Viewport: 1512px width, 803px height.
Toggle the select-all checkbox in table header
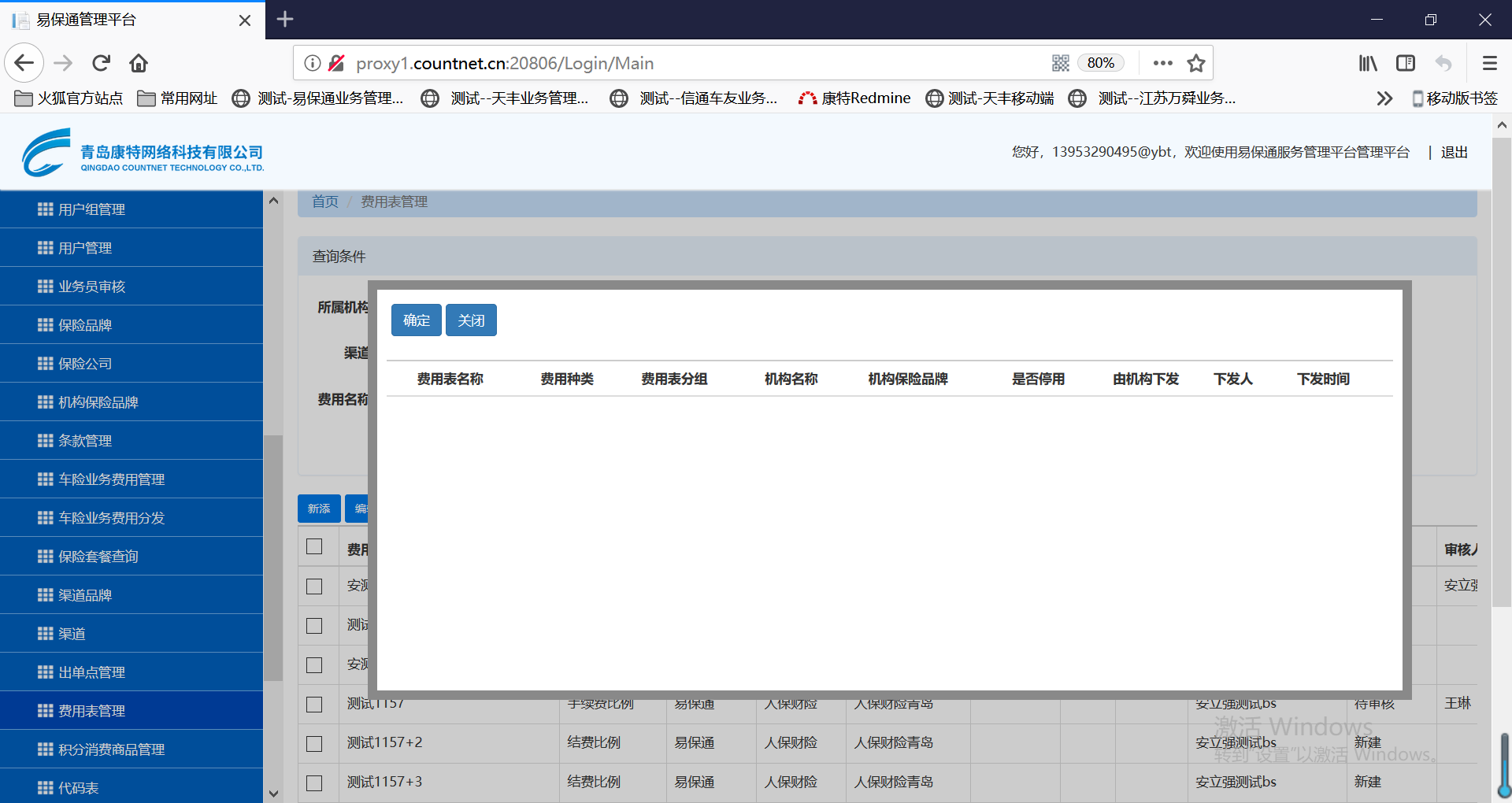[x=314, y=546]
